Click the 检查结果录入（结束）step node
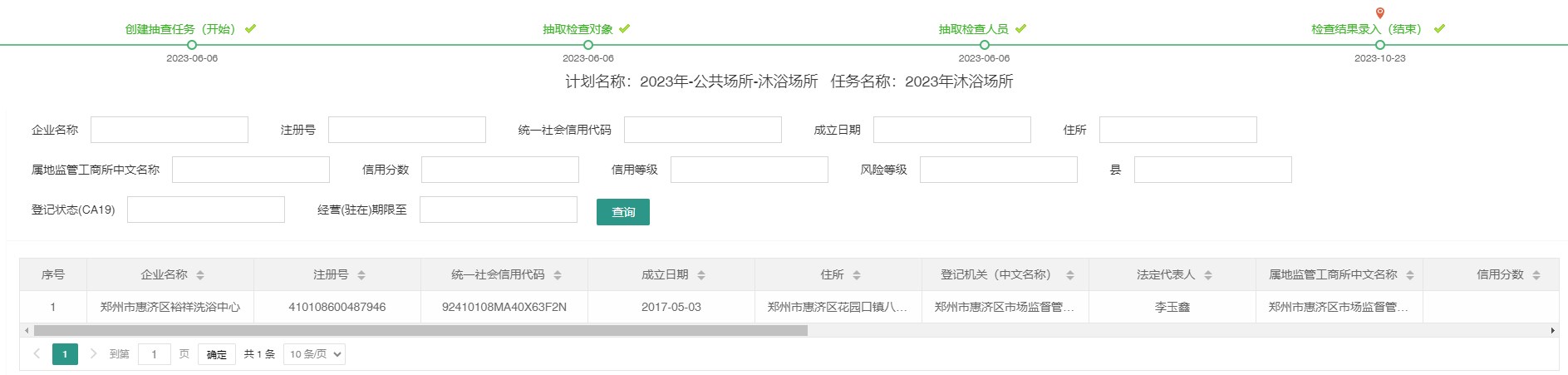This screenshot has width=1568, height=375. pyautogui.click(x=1380, y=45)
